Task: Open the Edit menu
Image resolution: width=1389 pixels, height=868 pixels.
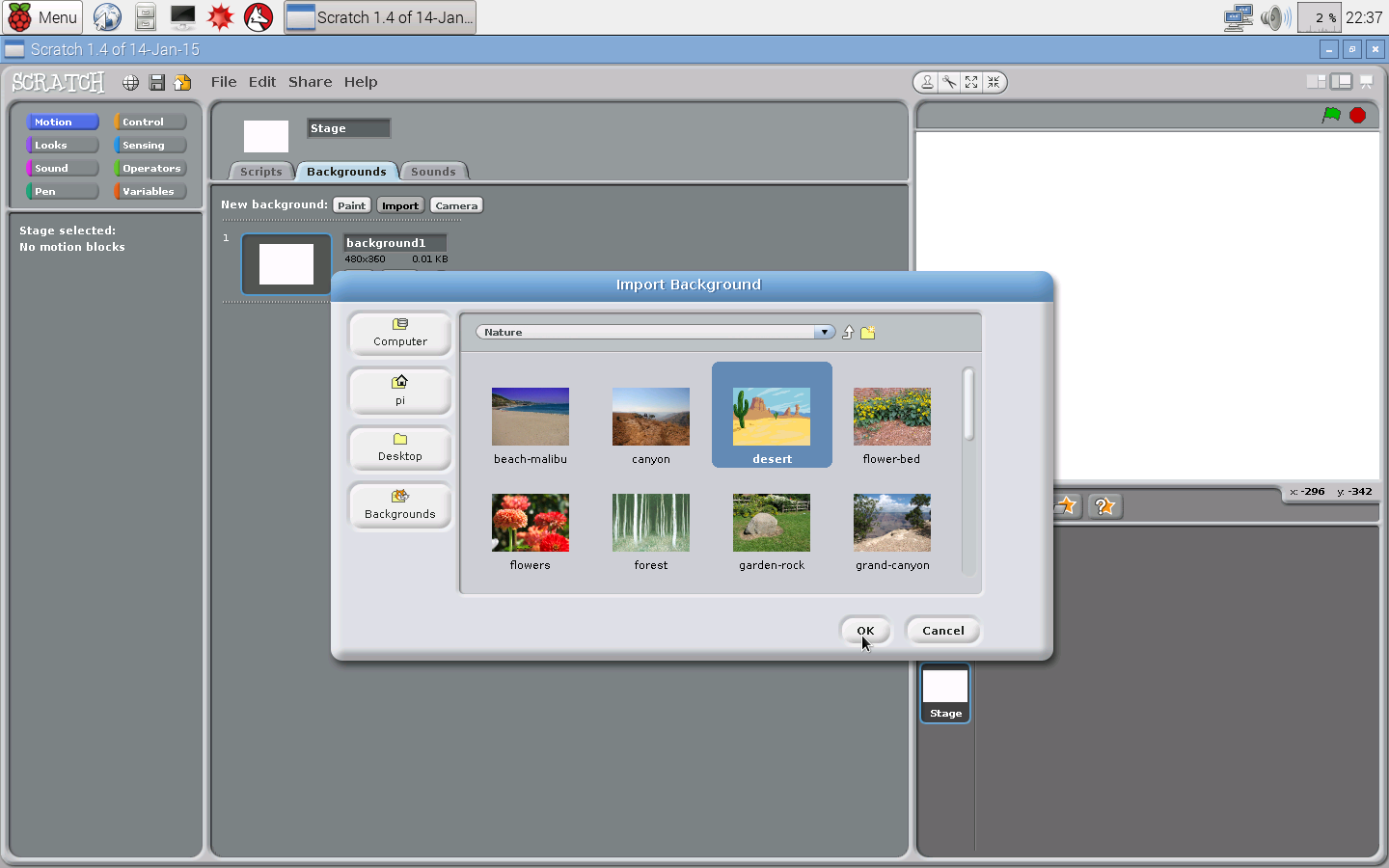Action: (261, 82)
